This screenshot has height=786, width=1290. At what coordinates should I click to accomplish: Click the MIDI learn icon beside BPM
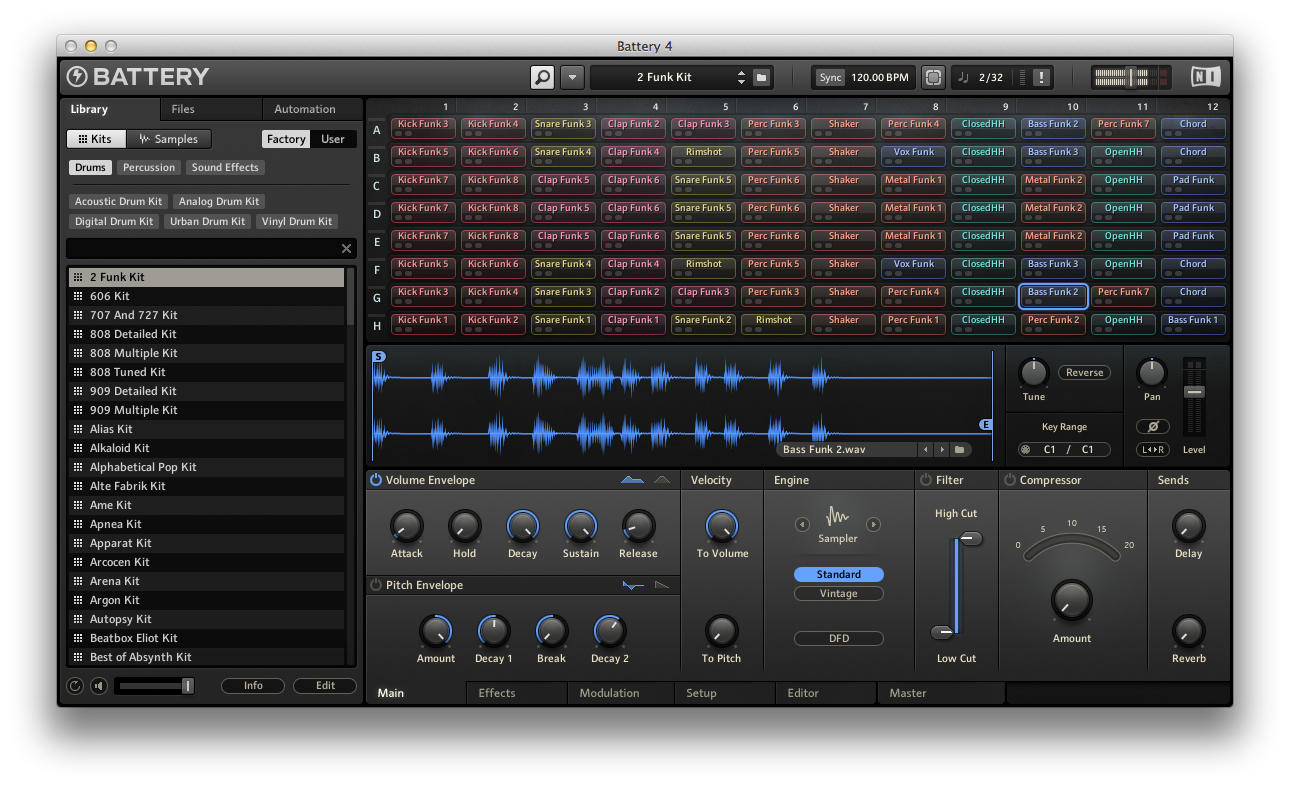933,77
